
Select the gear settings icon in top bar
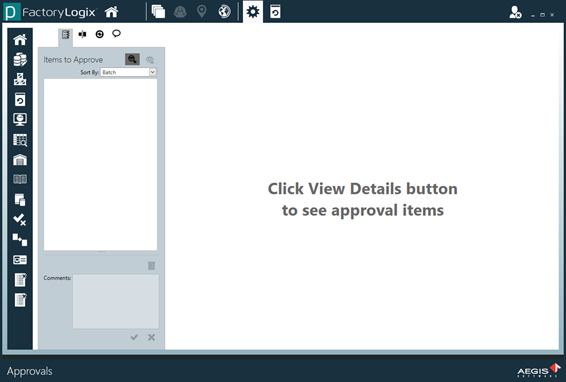click(253, 12)
